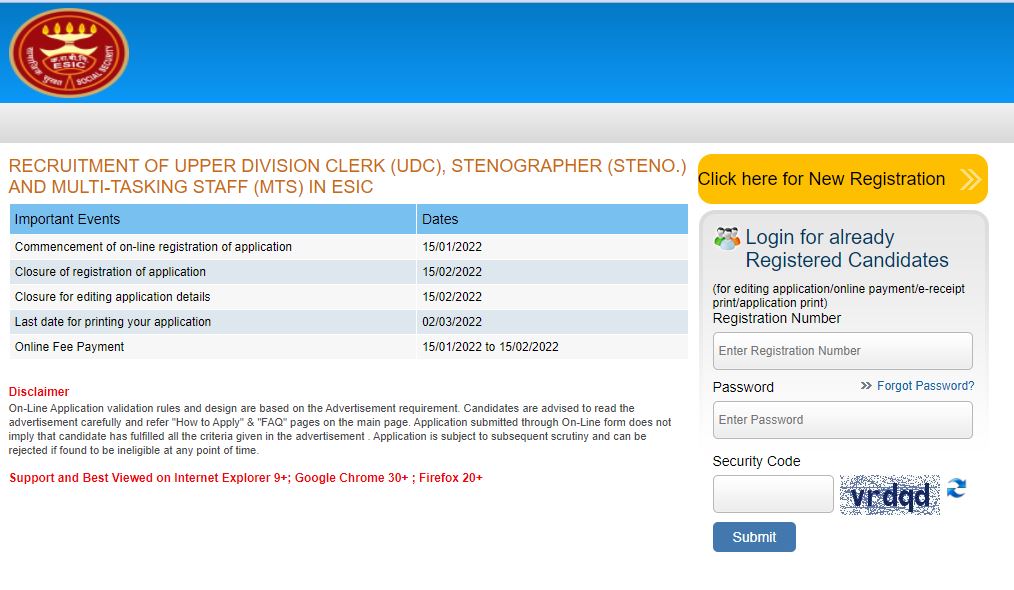Open the Forgot Password link
Viewport: 1014px width, 590px height.
[x=925, y=386]
